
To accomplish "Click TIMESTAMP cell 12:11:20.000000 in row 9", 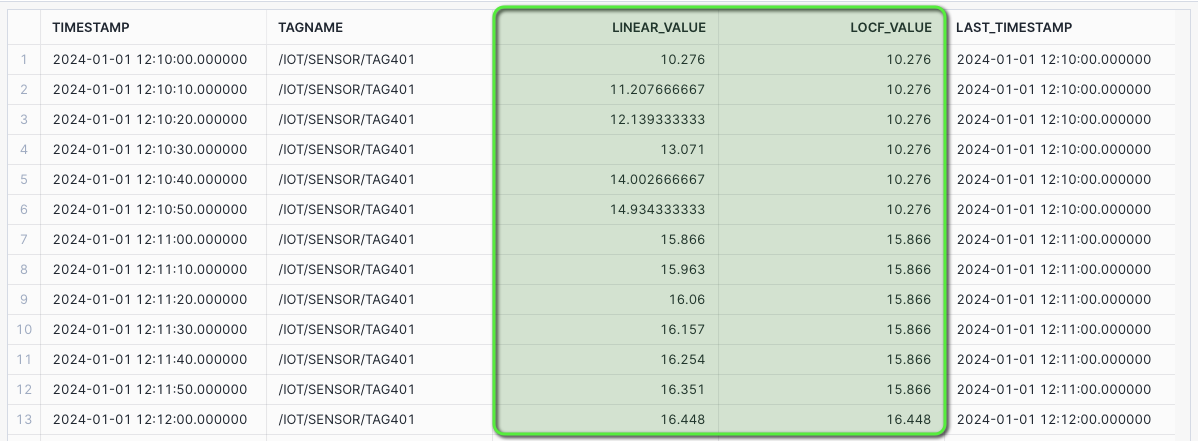I will click(150, 300).
